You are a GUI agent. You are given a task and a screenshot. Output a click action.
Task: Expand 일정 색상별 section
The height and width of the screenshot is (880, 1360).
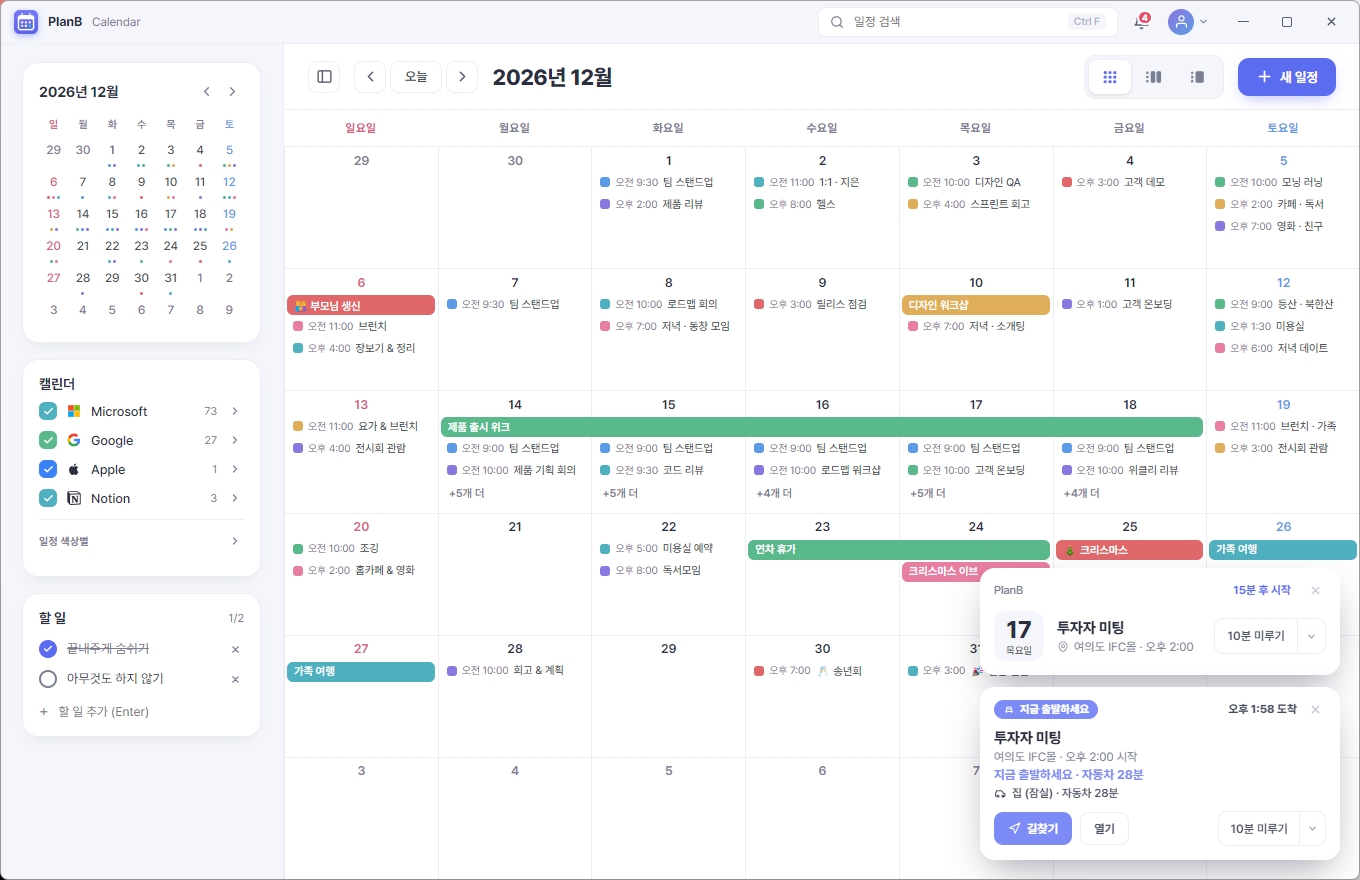141,541
